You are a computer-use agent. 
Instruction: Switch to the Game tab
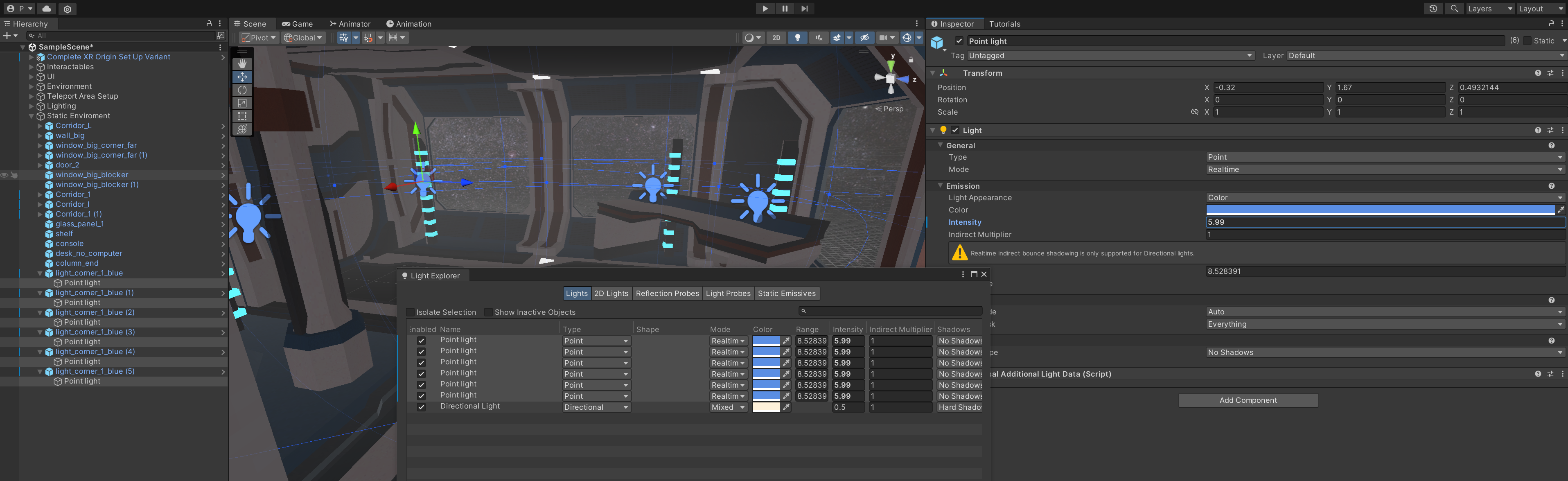[297, 24]
